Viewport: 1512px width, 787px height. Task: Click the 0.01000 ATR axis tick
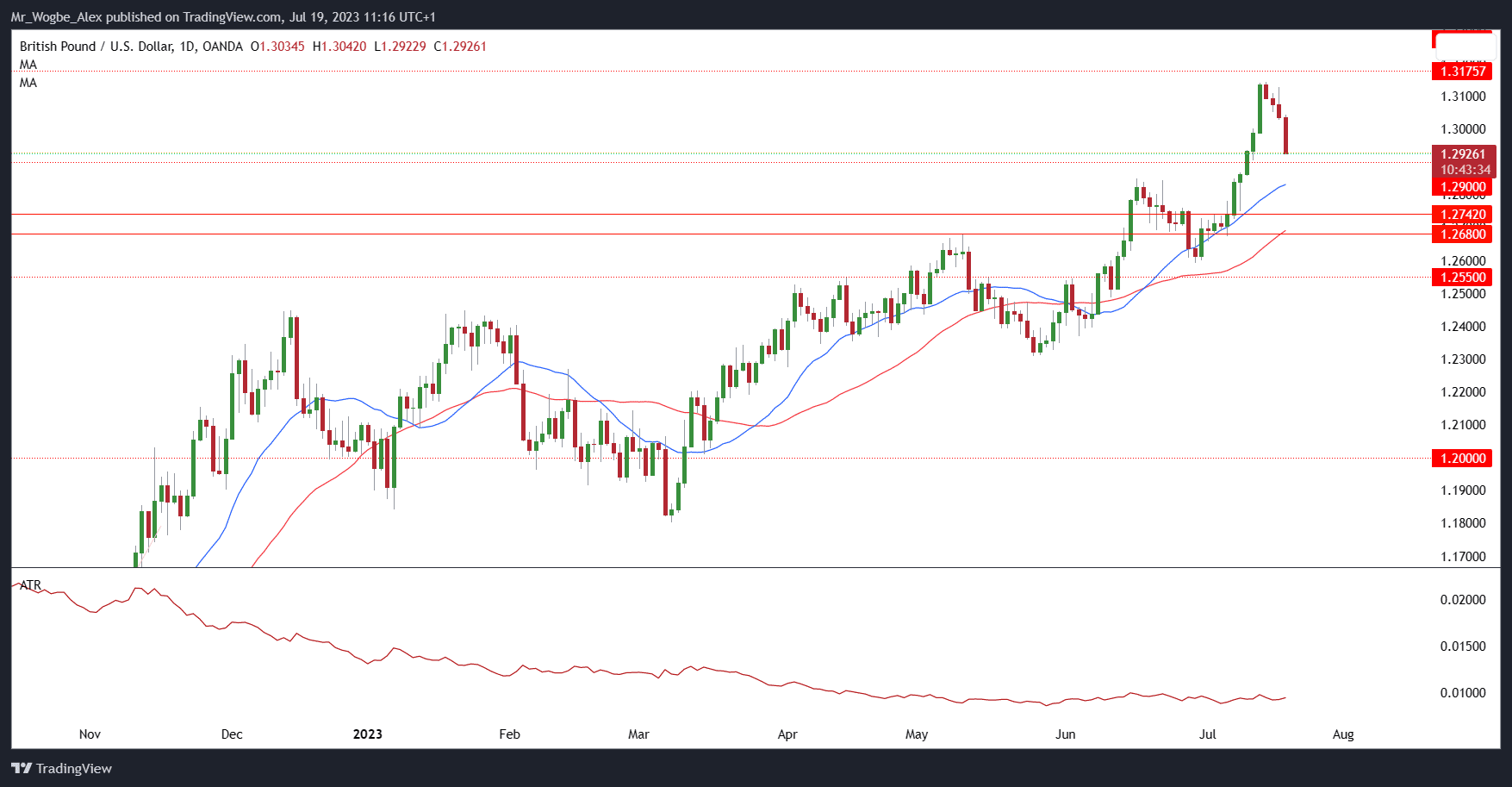pos(1463,693)
